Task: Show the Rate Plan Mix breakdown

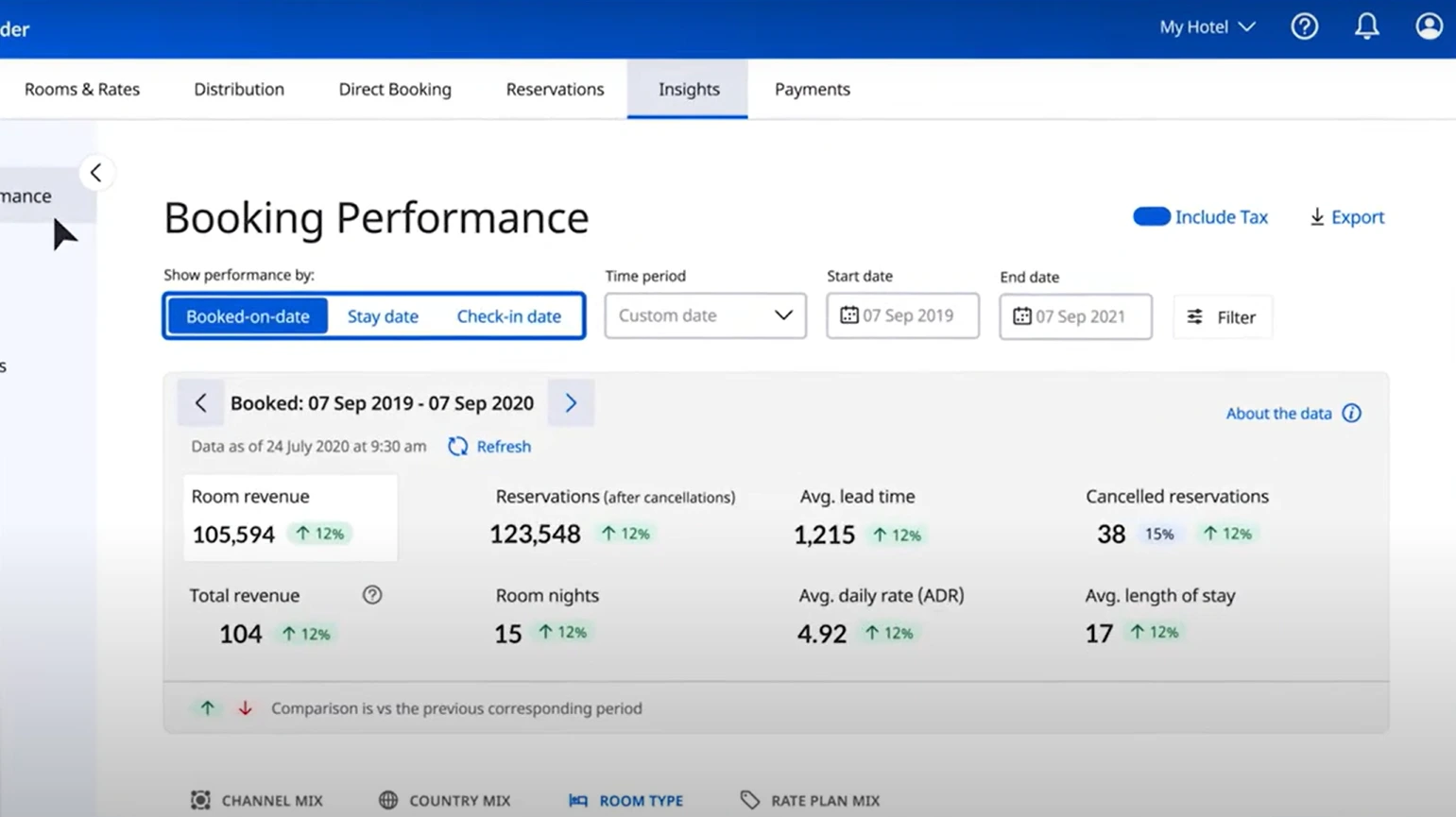Action: tap(811, 800)
